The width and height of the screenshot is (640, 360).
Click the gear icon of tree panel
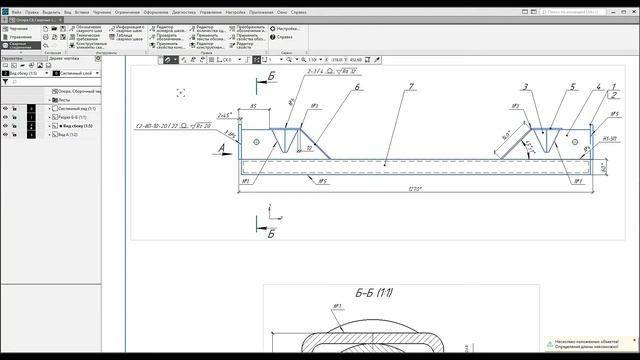click(98, 58)
